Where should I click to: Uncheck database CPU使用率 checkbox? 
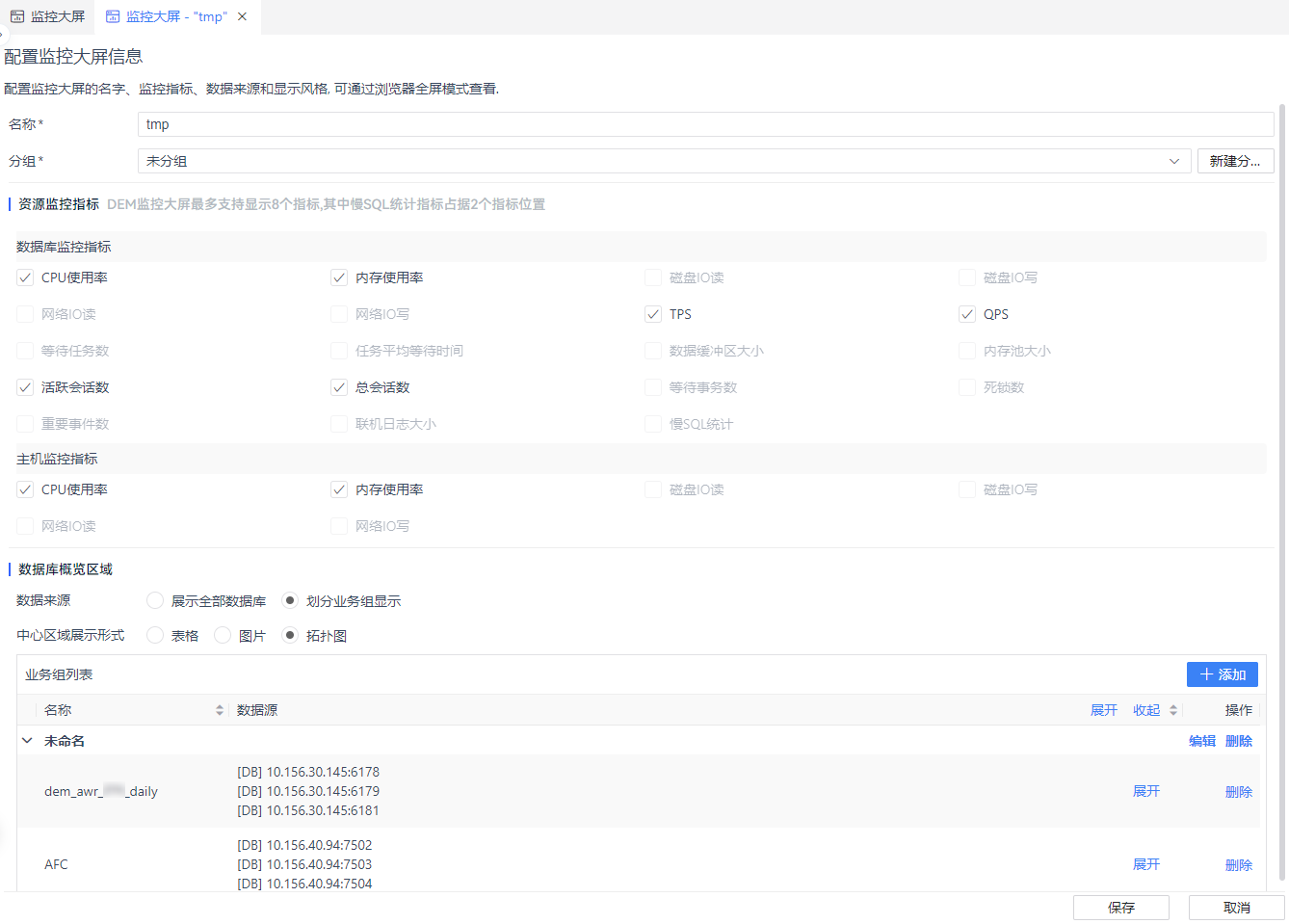(x=25, y=277)
